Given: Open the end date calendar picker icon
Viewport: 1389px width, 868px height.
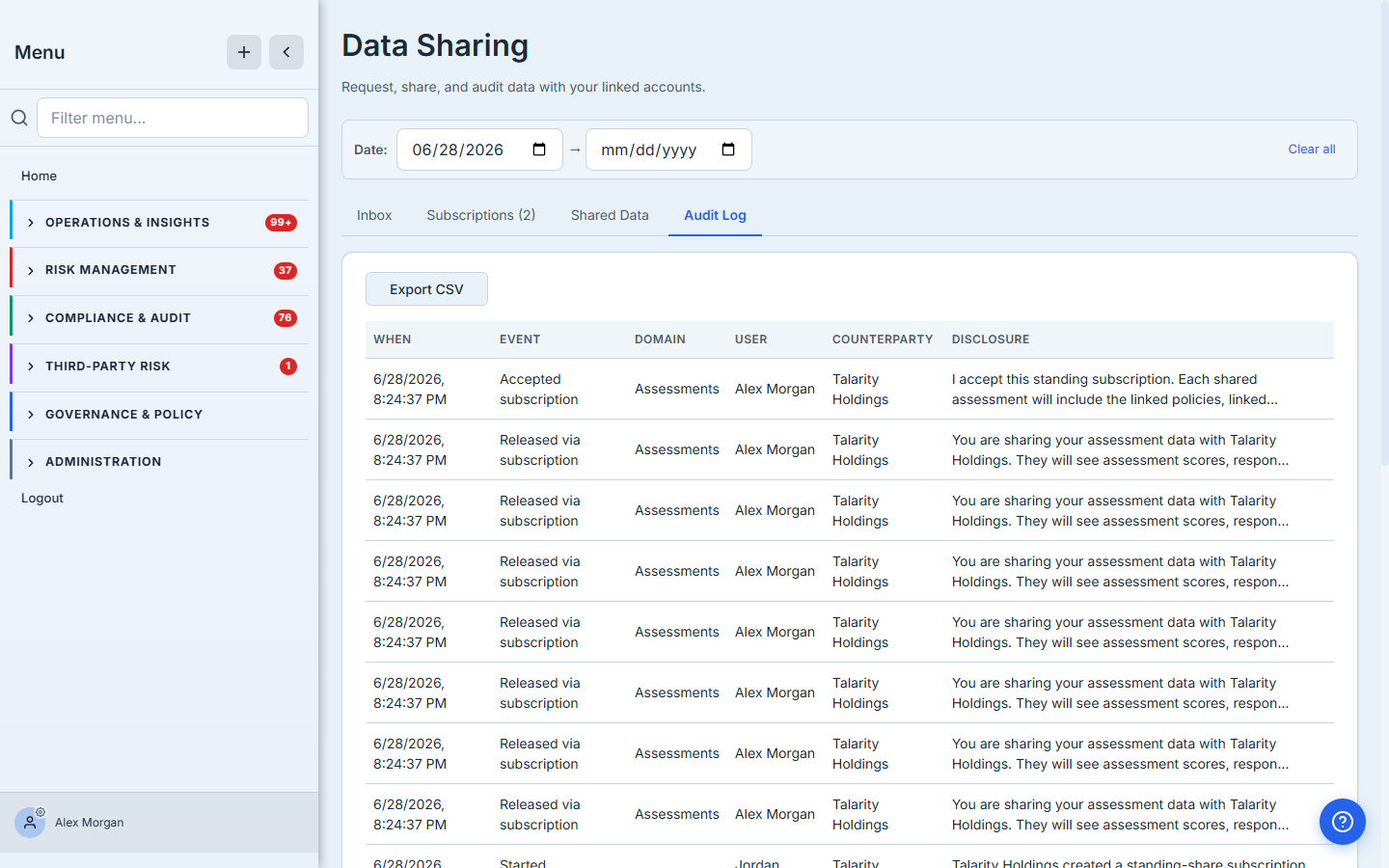Looking at the screenshot, I should coord(728,149).
